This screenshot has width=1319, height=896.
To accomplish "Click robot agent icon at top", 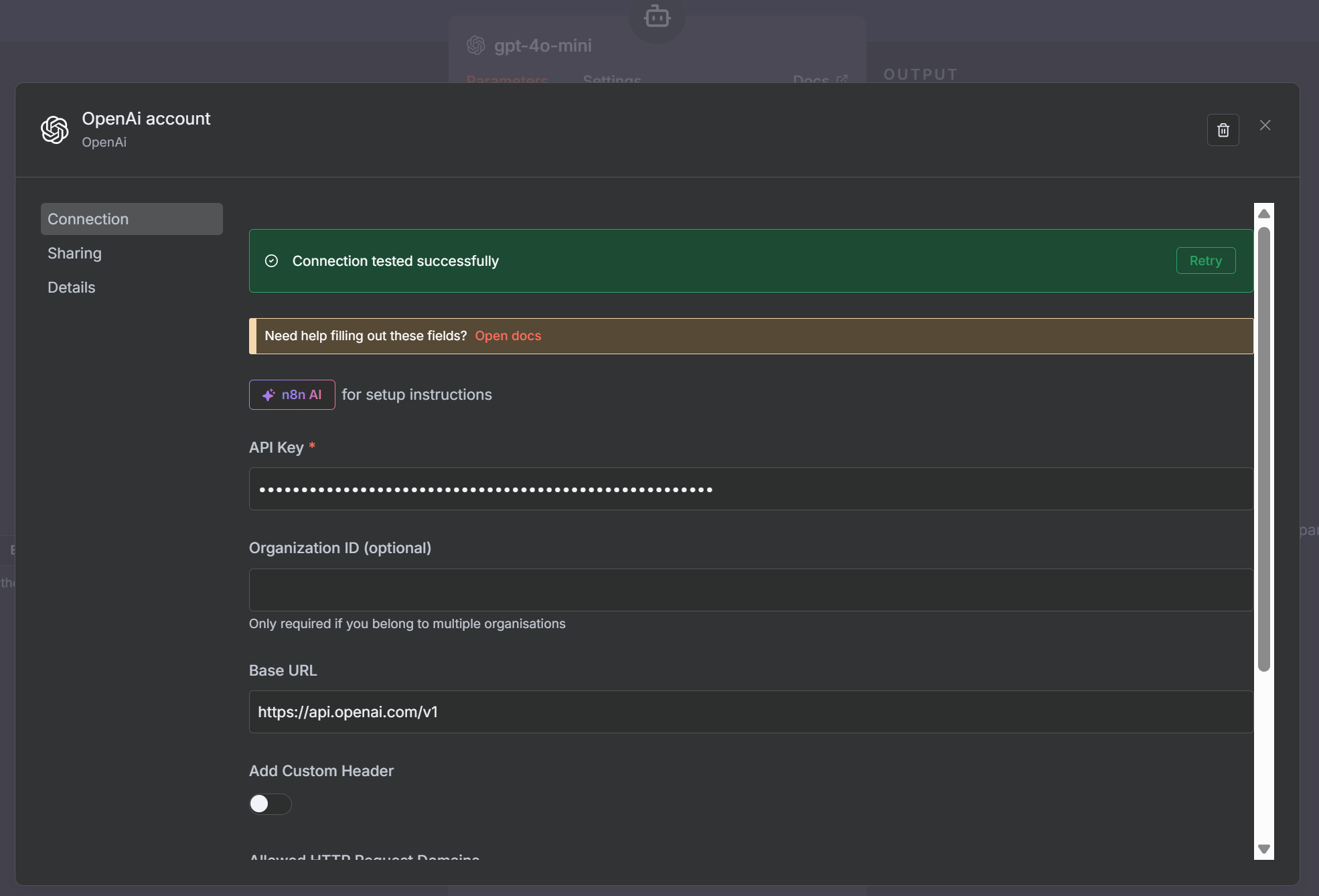I will 657,16.
